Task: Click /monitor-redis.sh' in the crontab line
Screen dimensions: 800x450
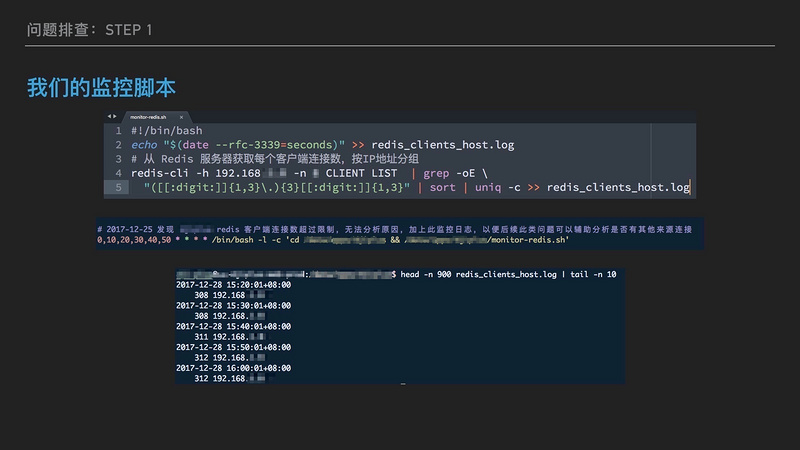Action: pos(528,240)
